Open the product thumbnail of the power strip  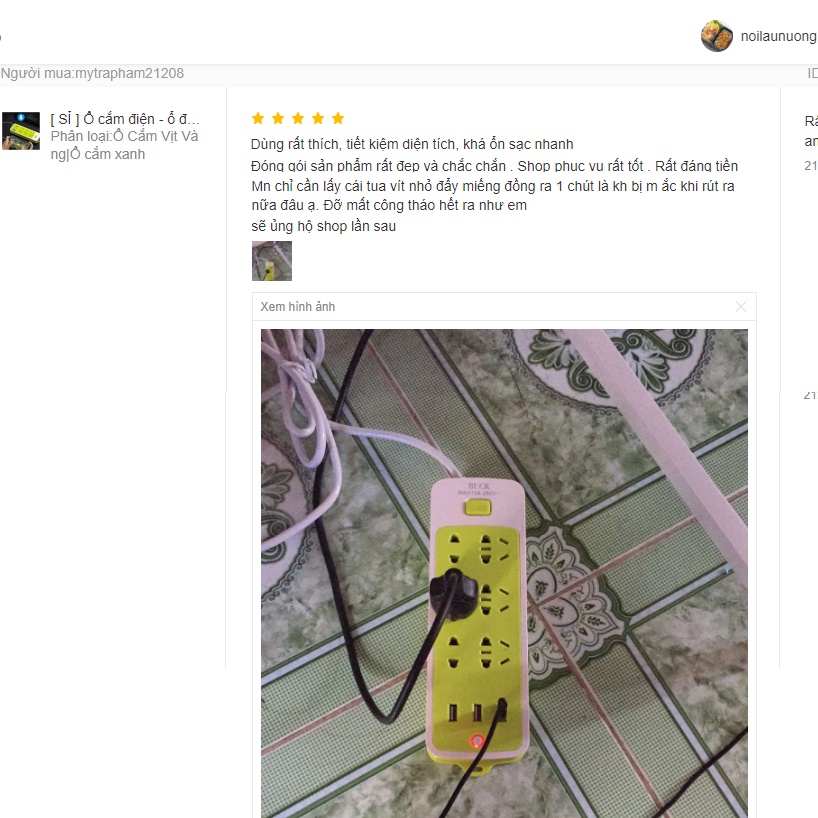21,131
